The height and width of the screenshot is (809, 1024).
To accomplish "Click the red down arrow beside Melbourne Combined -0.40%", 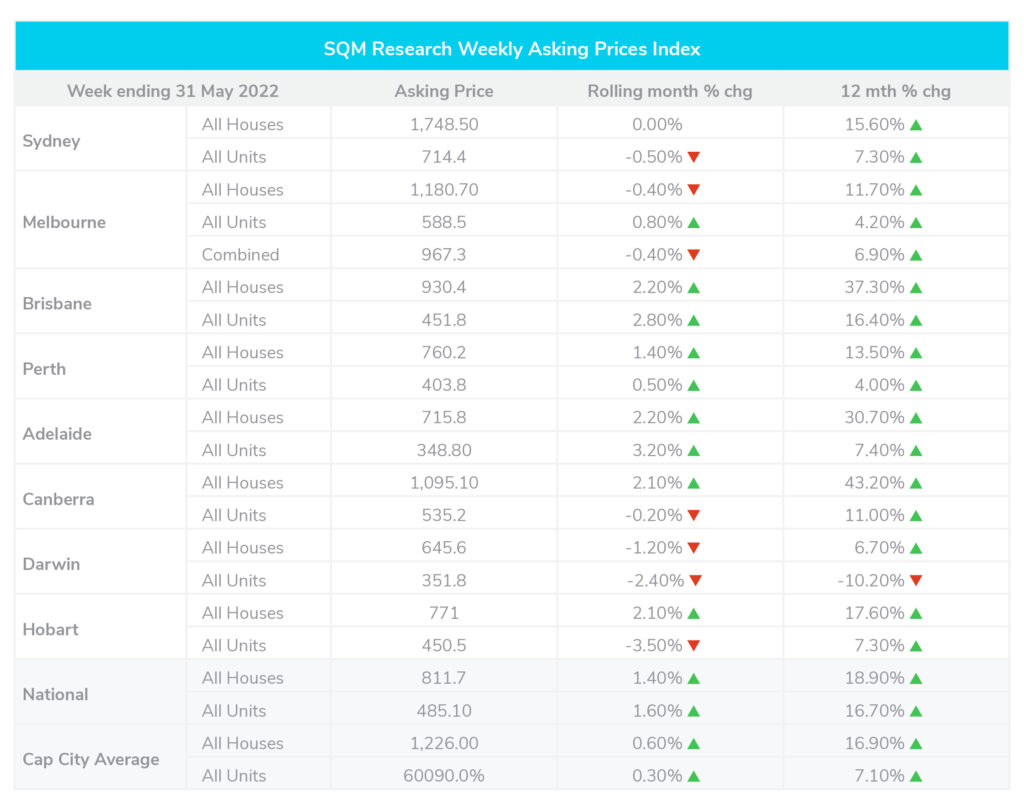I will [x=694, y=254].
